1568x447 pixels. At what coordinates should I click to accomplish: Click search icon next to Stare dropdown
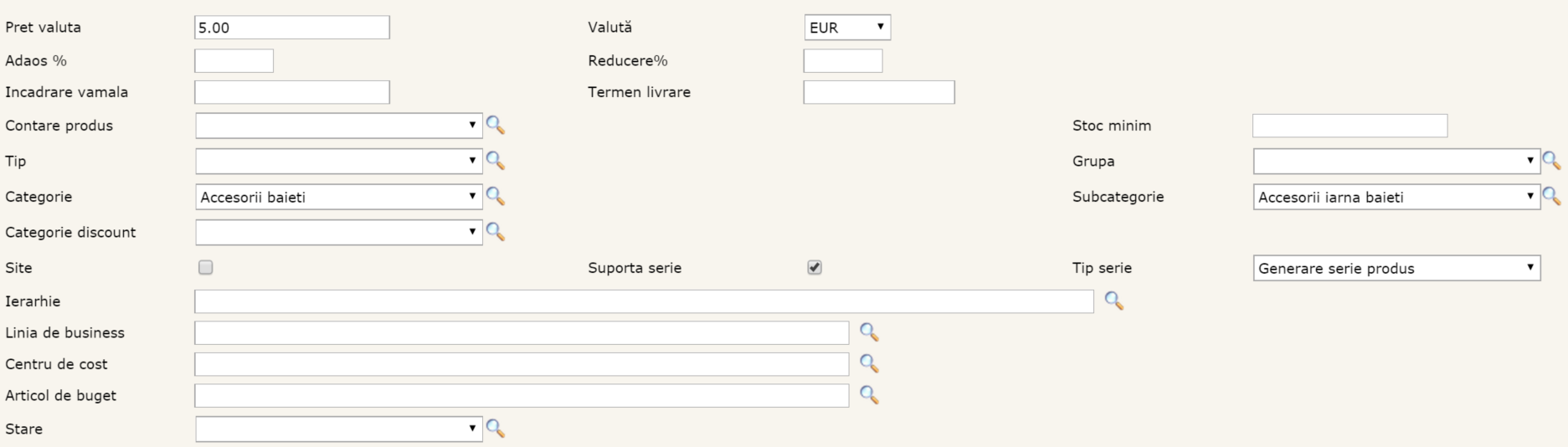496,429
